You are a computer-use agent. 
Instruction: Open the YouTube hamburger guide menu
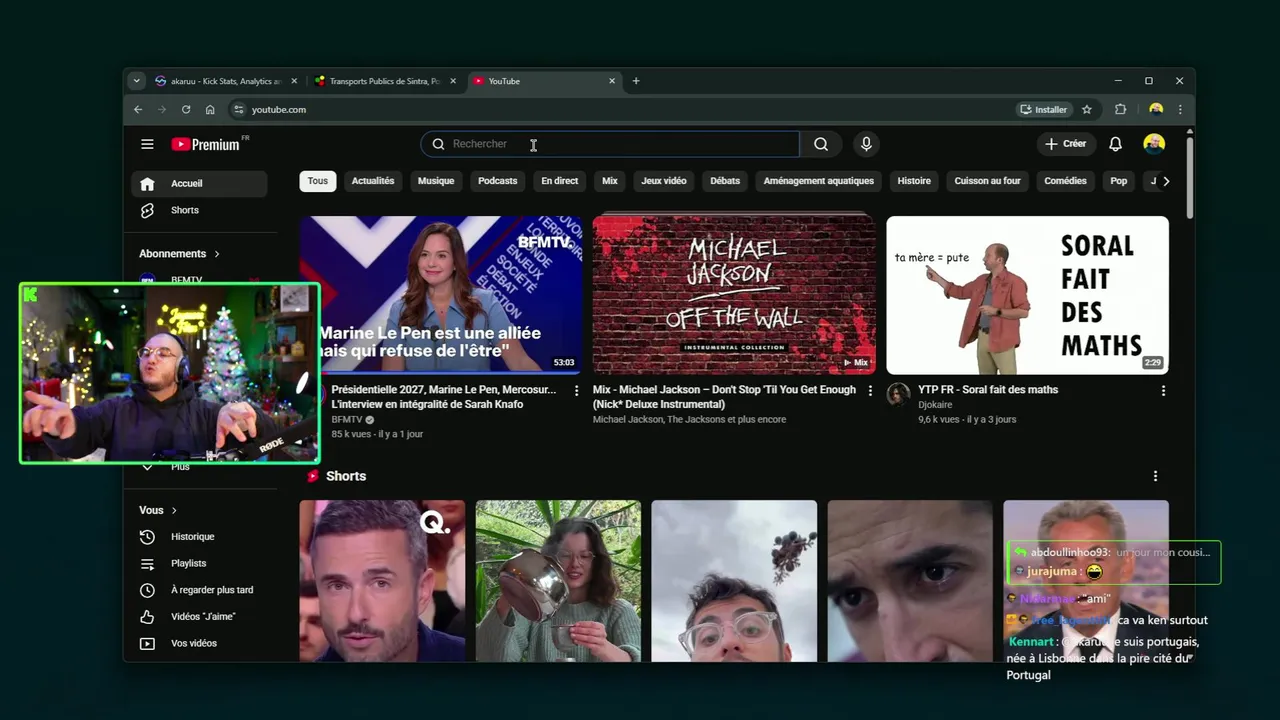(x=147, y=144)
